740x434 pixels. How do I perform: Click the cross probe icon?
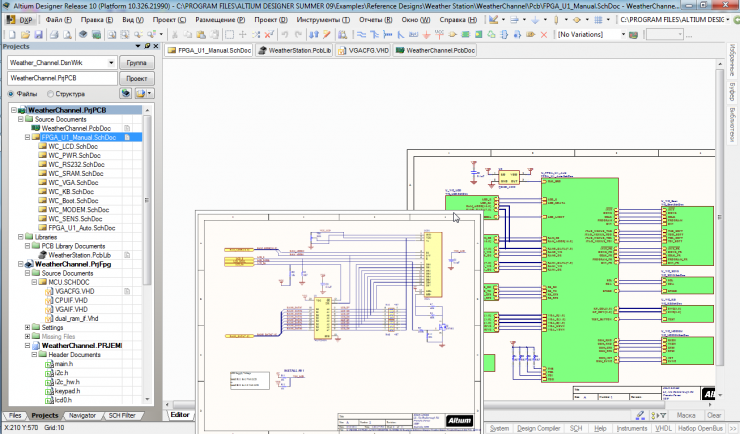(x=327, y=35)
